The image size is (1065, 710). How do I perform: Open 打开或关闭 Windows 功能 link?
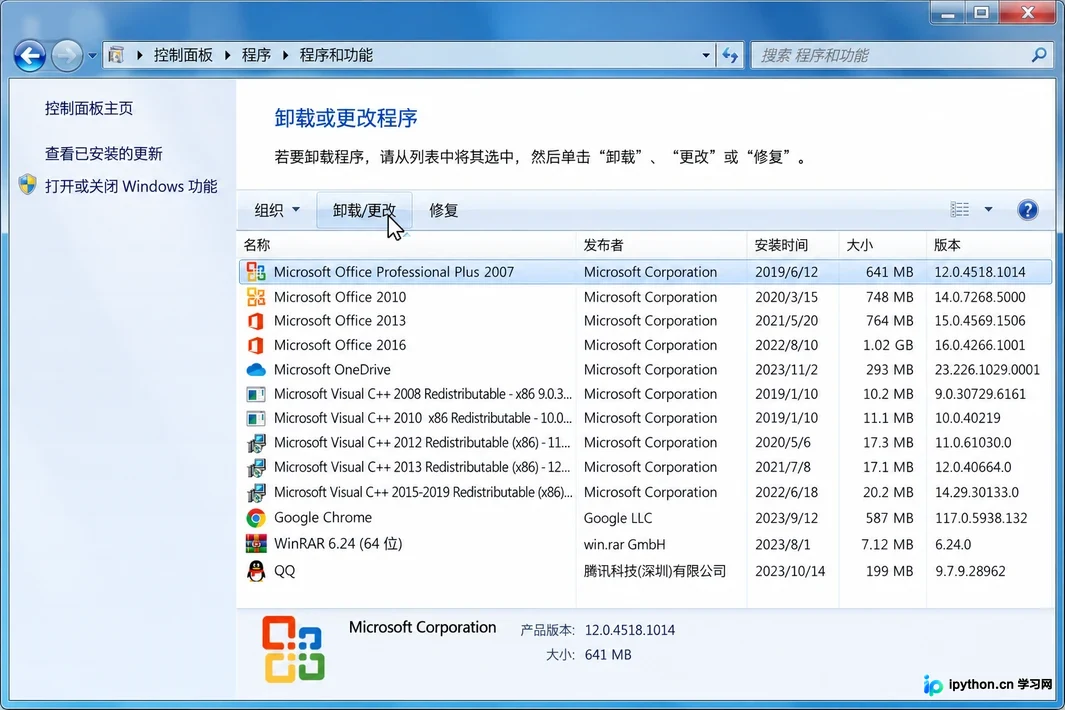pos(131,186)
